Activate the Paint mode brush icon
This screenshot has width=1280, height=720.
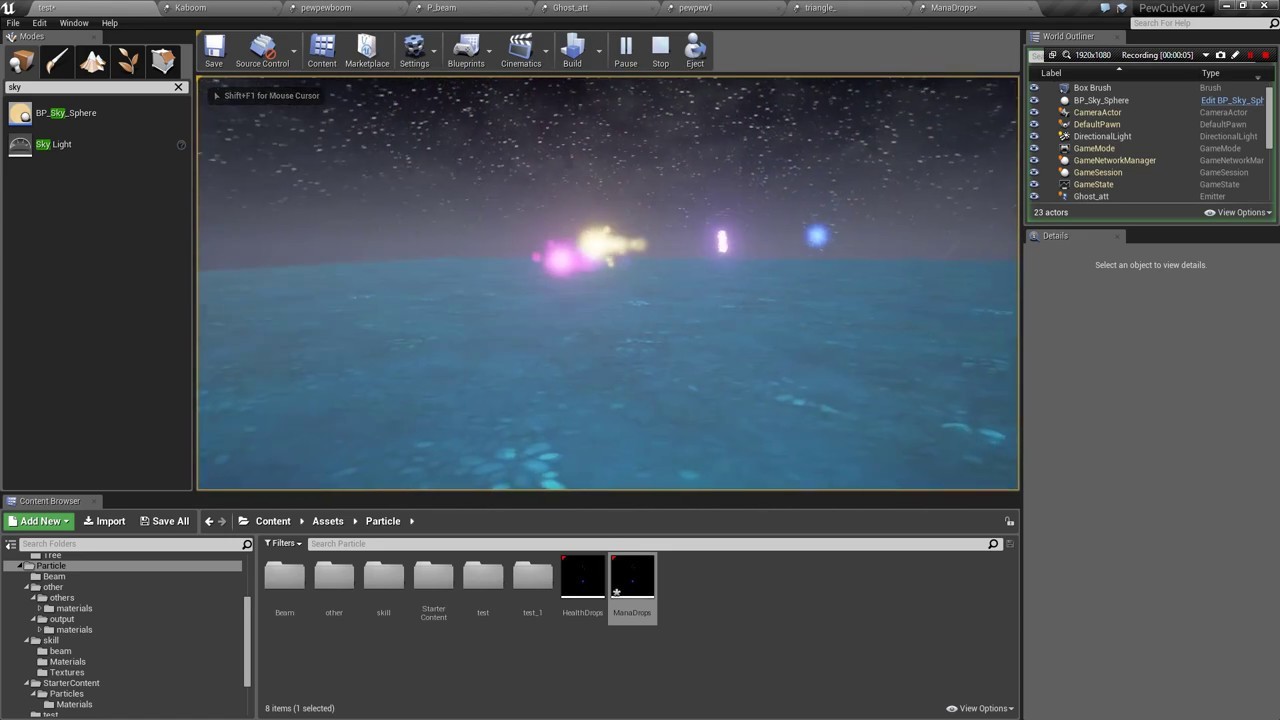pos(56,62)
